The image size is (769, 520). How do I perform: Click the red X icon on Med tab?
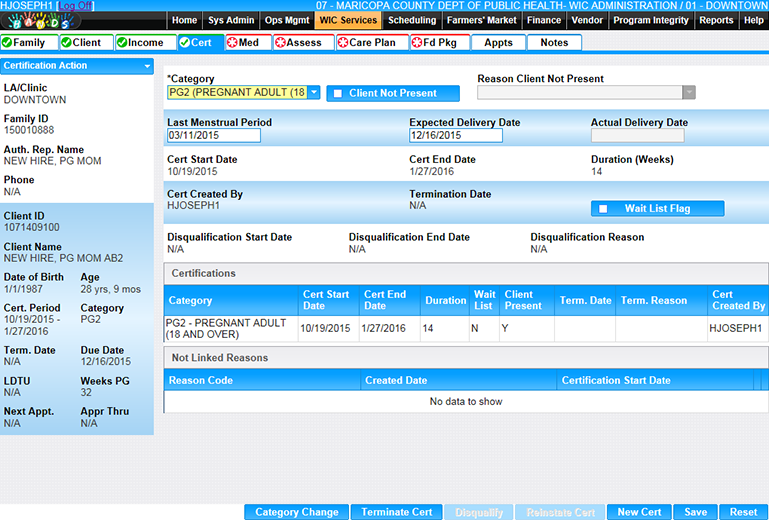click(x=232, y=43)
